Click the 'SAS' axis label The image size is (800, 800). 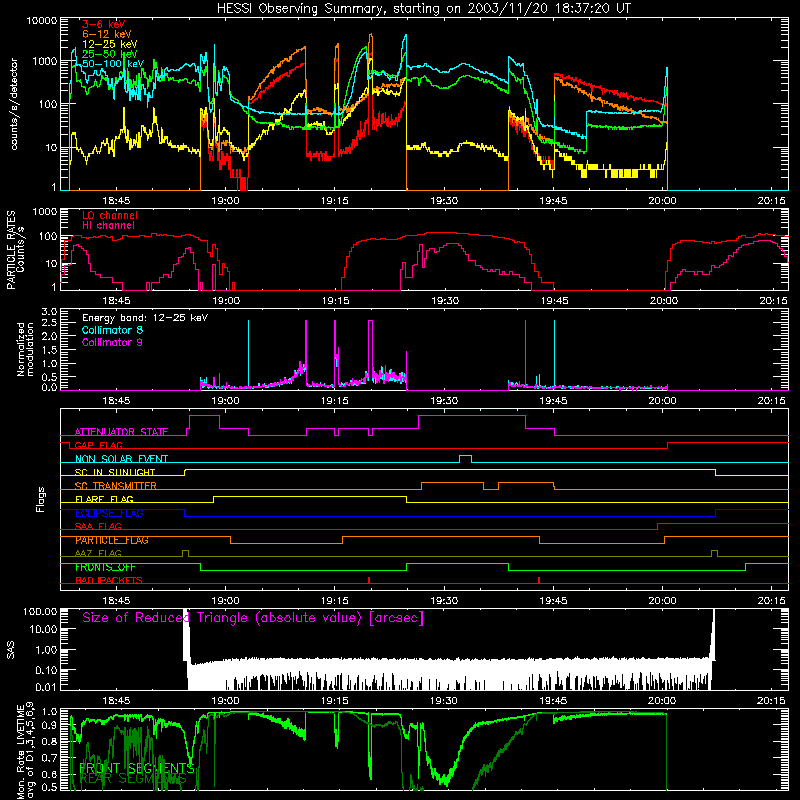click(11, 650)
